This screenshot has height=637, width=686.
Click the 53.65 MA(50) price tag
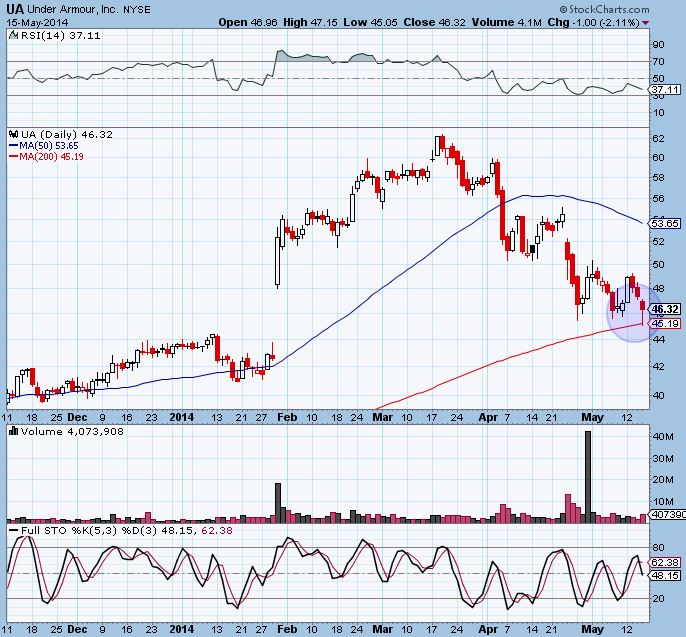[665, 224]
